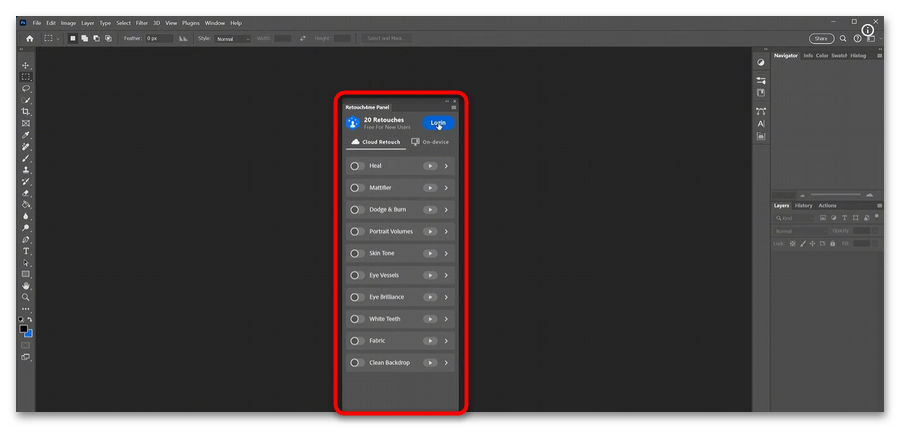Click the Feather input field
This screenshot has width=900, height=428.
click(160, 38)
